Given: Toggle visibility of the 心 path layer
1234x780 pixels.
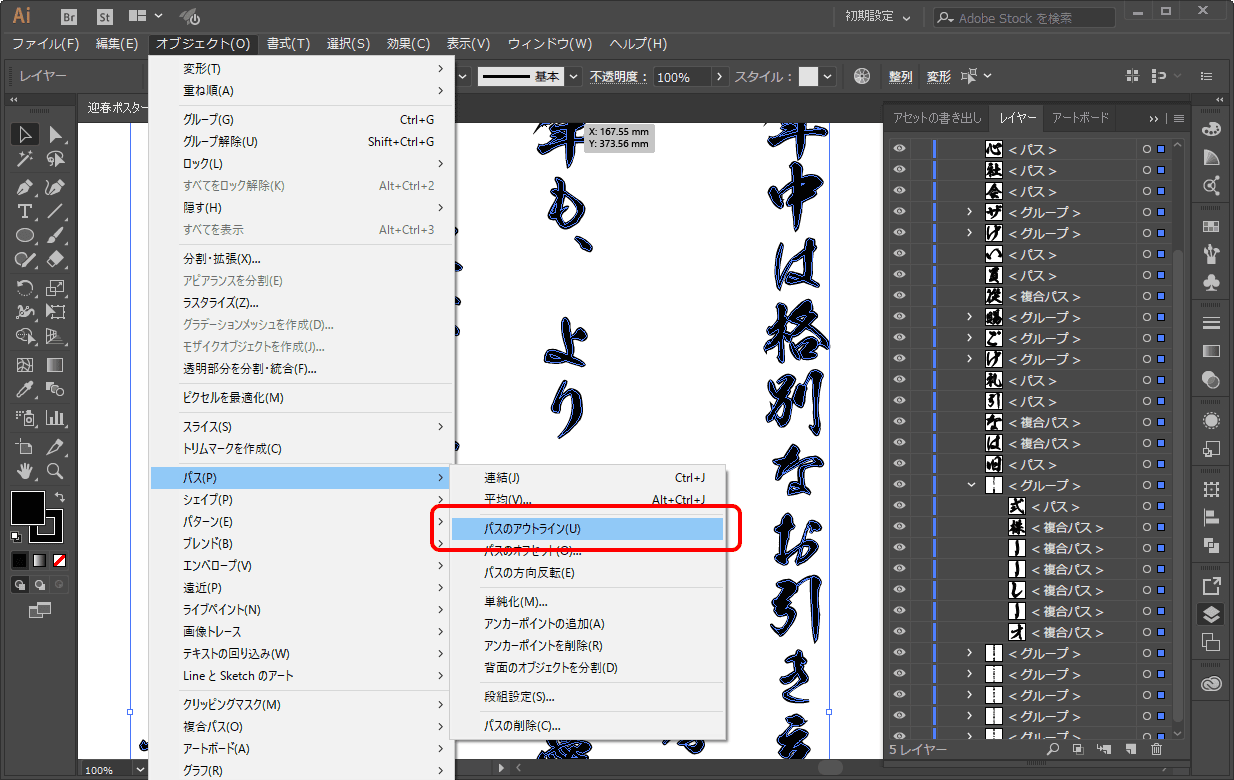Looking at the screenshot, I should coord(899,149).
